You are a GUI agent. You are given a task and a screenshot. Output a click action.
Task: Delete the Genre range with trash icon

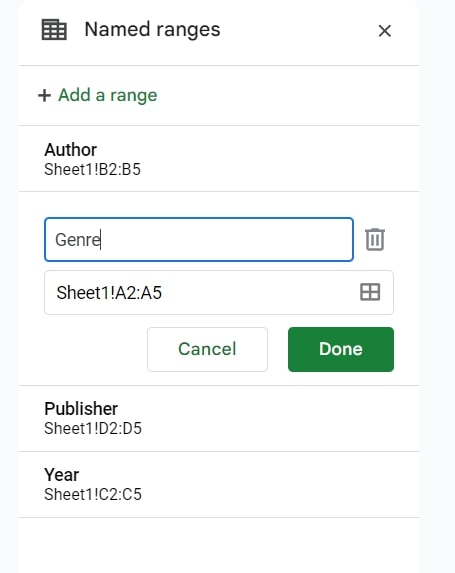tap(375, 239)
